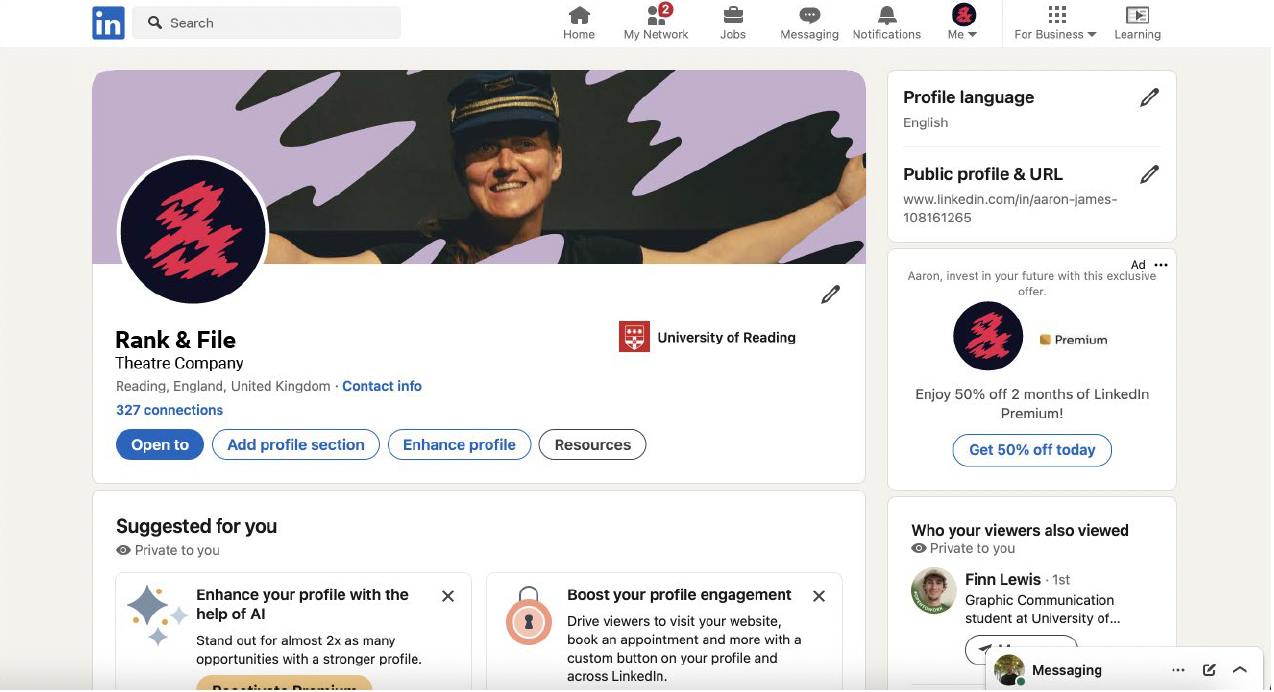Open the Me profile menu
1274x692 pixels.
(x=963, y=23)
